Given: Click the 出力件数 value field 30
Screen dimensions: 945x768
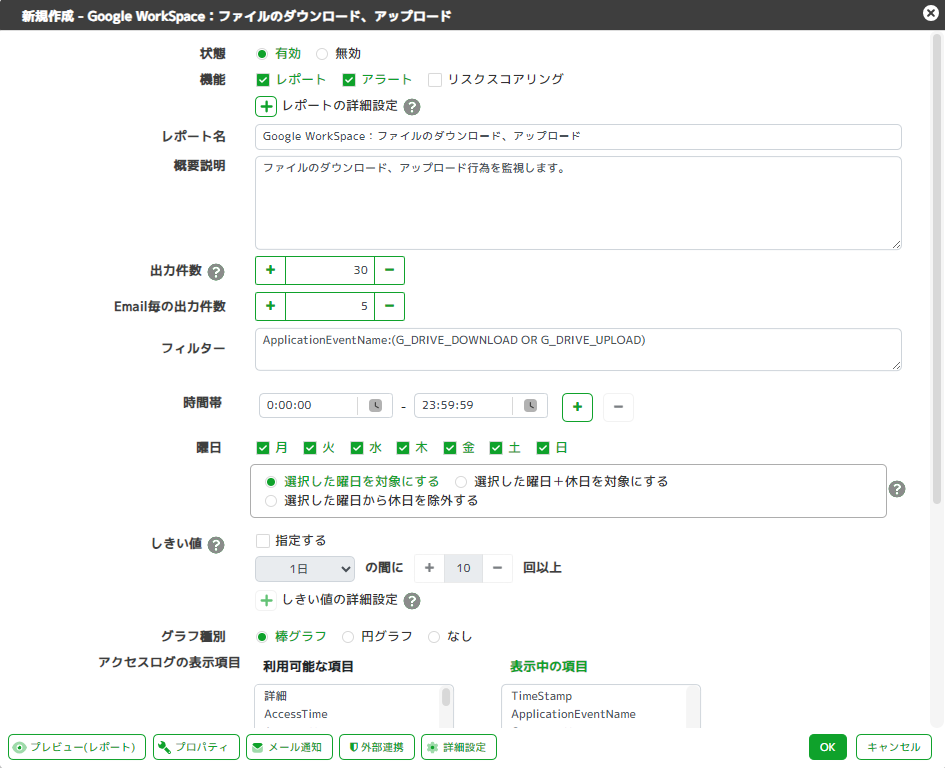Looking at the screenshot, I should (330, 270).
